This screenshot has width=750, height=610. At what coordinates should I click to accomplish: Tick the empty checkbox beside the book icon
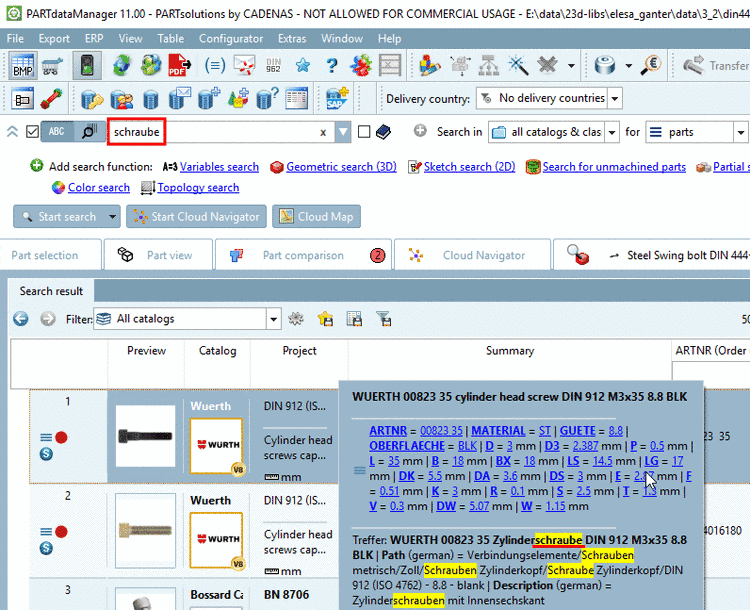click(364, 132)
